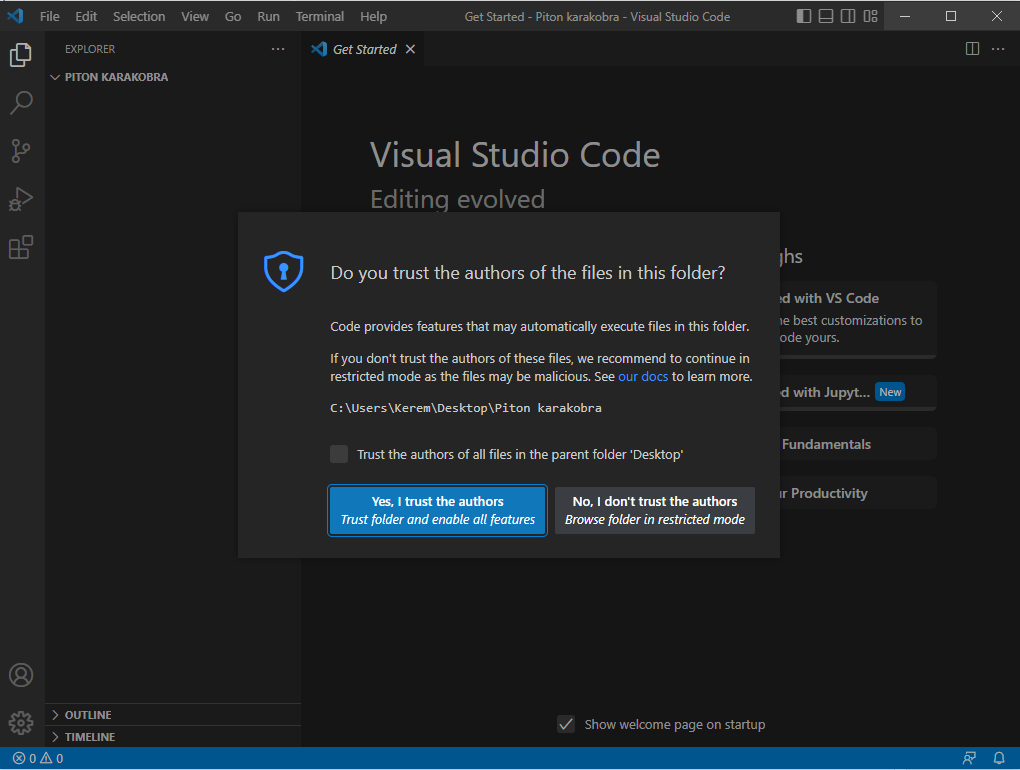Select the Get Started tab
Screen dimensions: 1020x770
pos(363,49)
